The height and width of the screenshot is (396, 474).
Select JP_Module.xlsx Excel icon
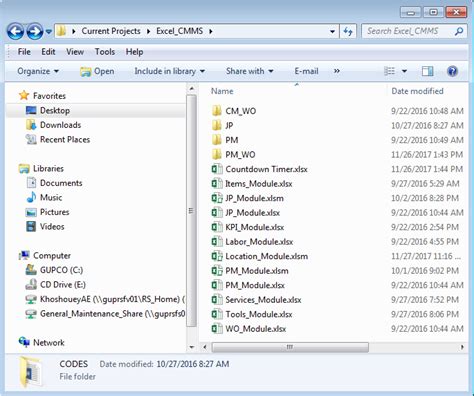217,212
